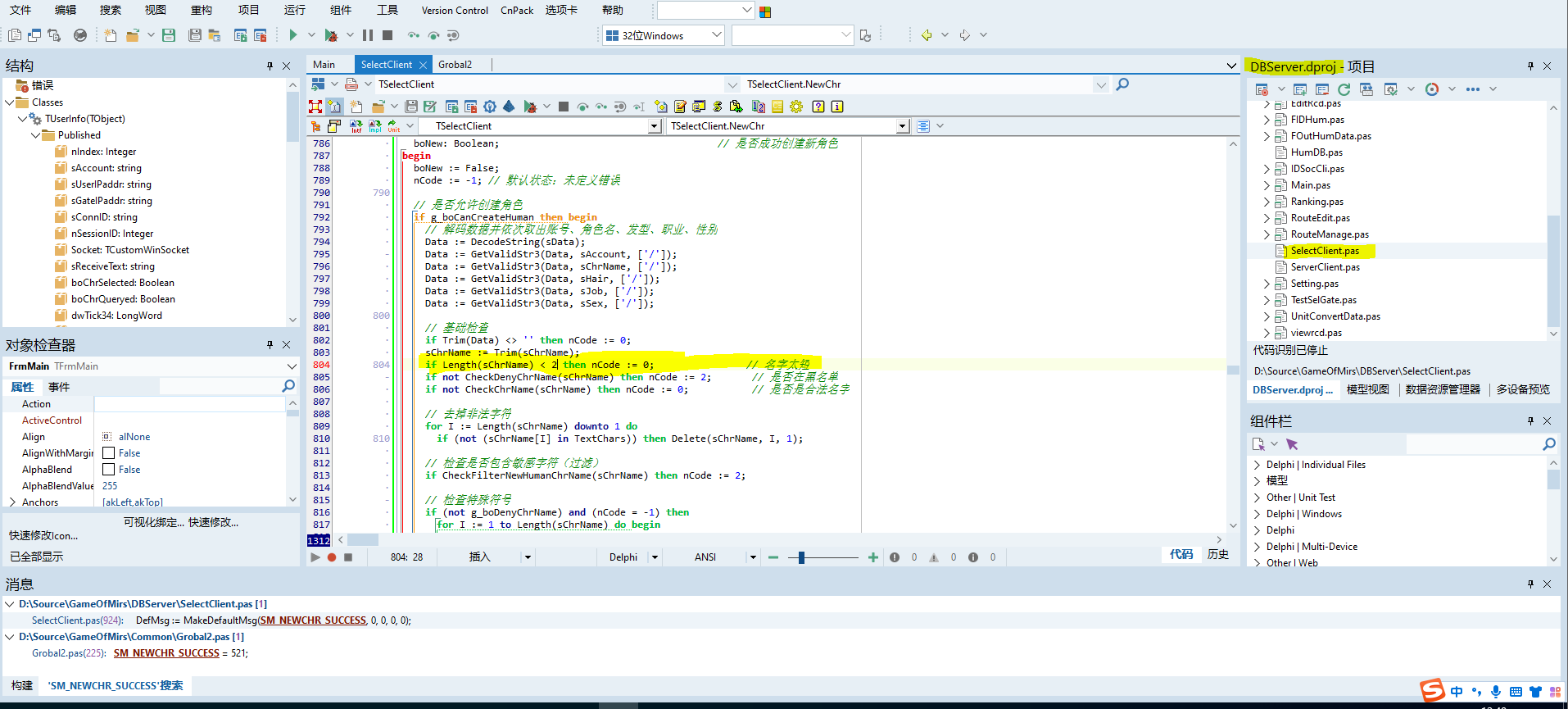Click SM_NEWCHR_SUCCESS link in the SelectClient.pas(924) result
Image resolution: width=1568 pixels, height=709 pixels.
coord(313,620)
